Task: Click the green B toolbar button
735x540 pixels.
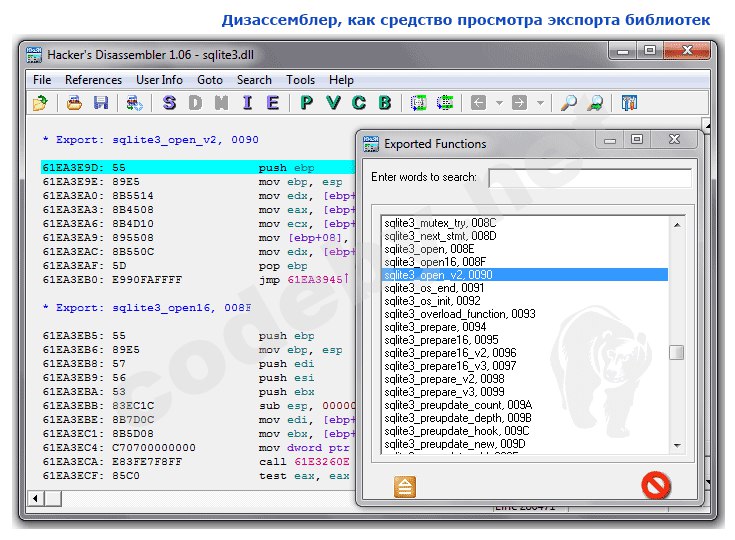Action: [385, 103]
